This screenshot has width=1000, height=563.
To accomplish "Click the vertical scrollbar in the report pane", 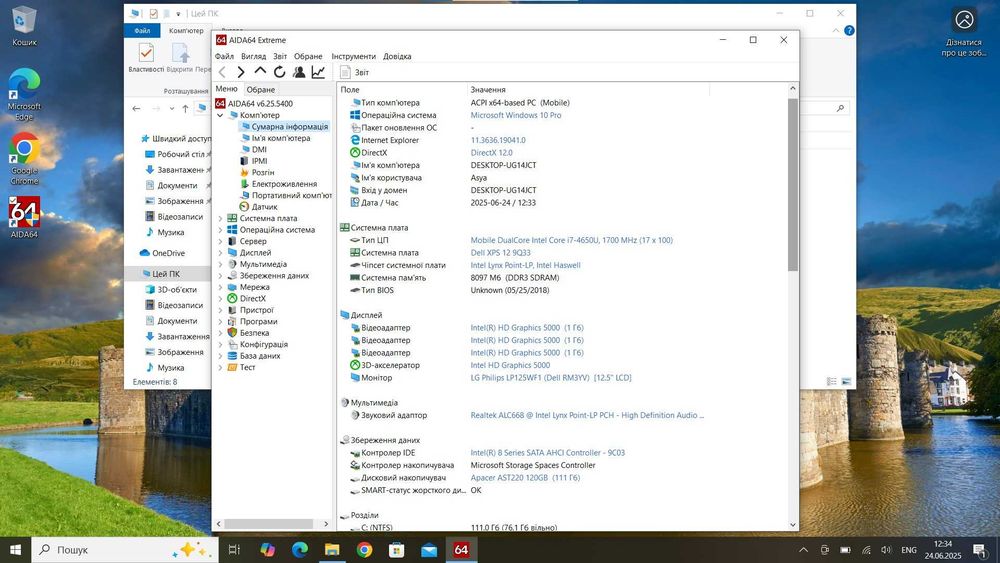I will (793, 184).
